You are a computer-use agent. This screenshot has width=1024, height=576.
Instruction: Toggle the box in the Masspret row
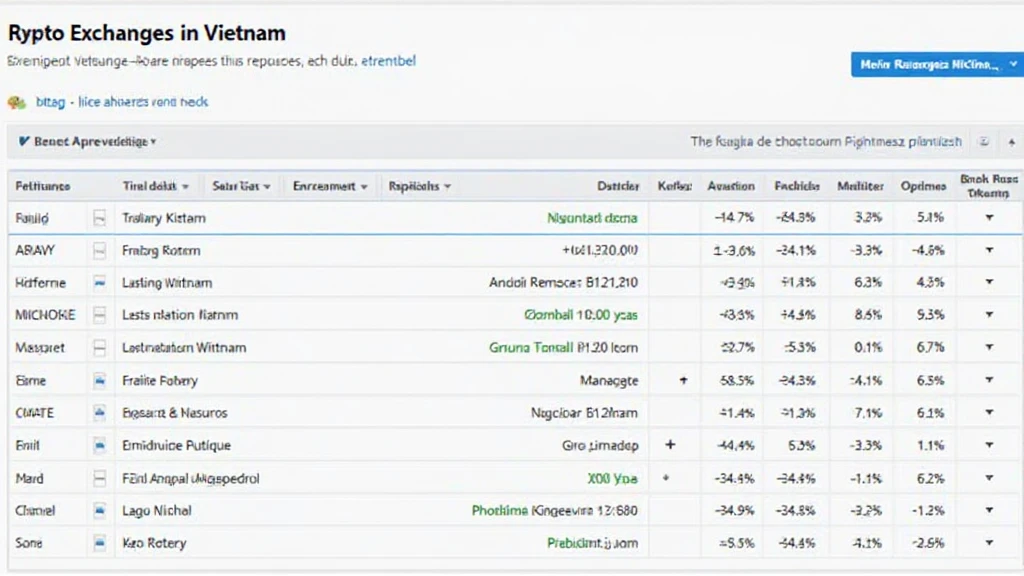point(99,348)
